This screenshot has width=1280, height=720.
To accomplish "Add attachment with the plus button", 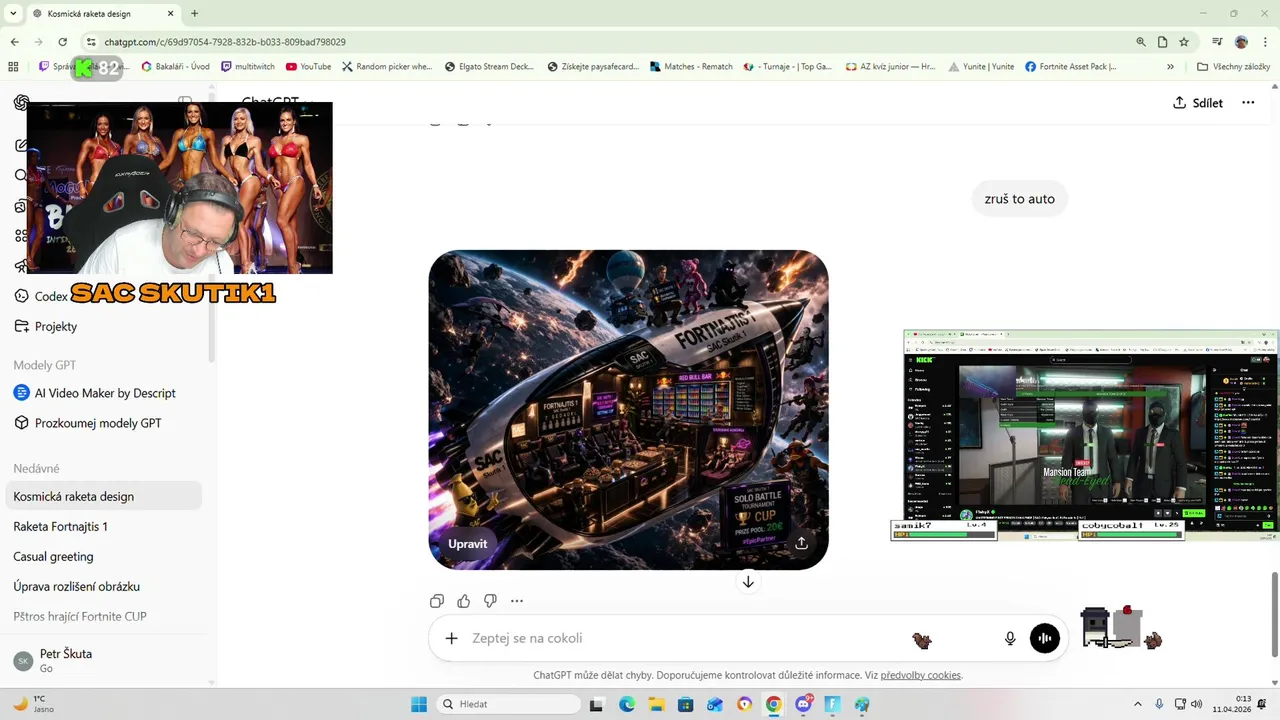I will pyautogui.click(x=451, y=638).
